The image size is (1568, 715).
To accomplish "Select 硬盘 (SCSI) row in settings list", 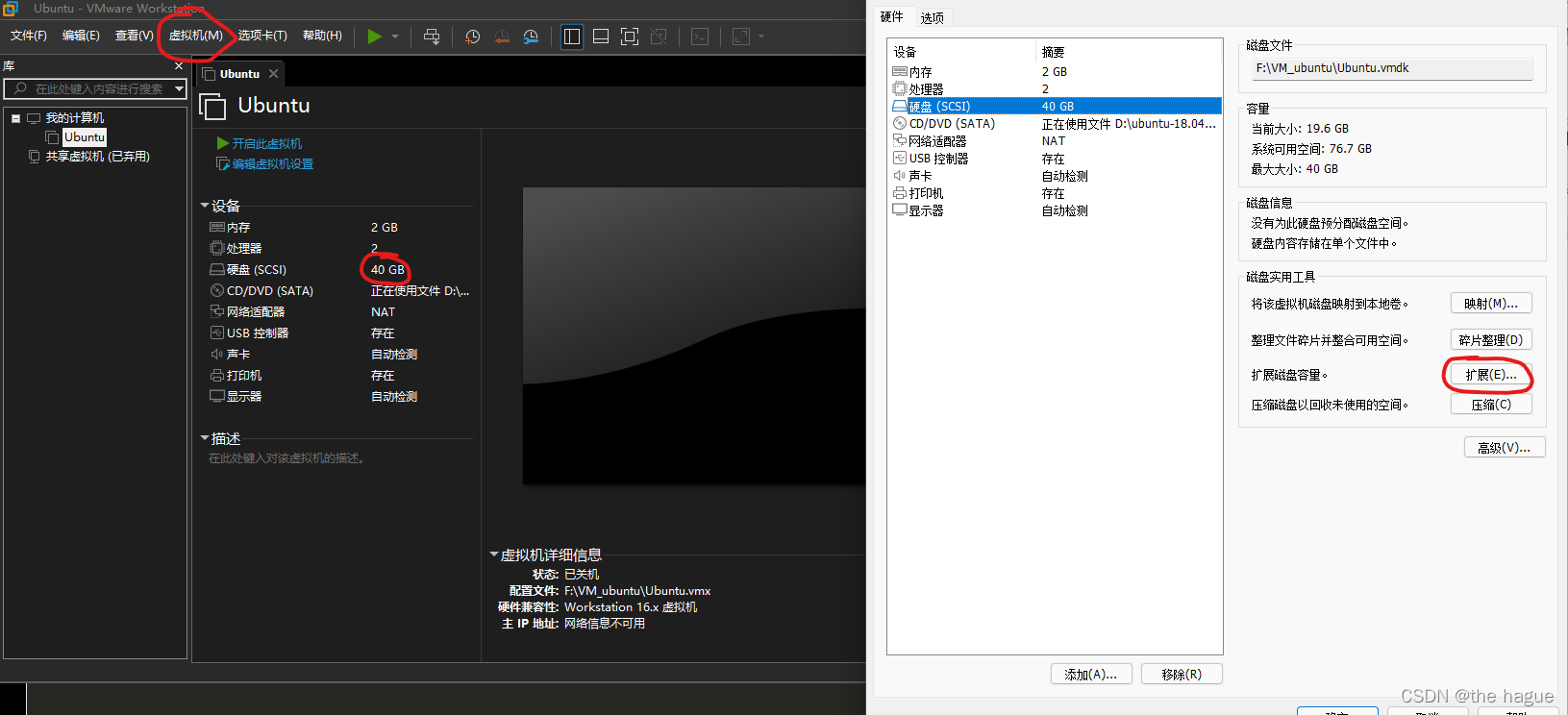I will 1056,107.
